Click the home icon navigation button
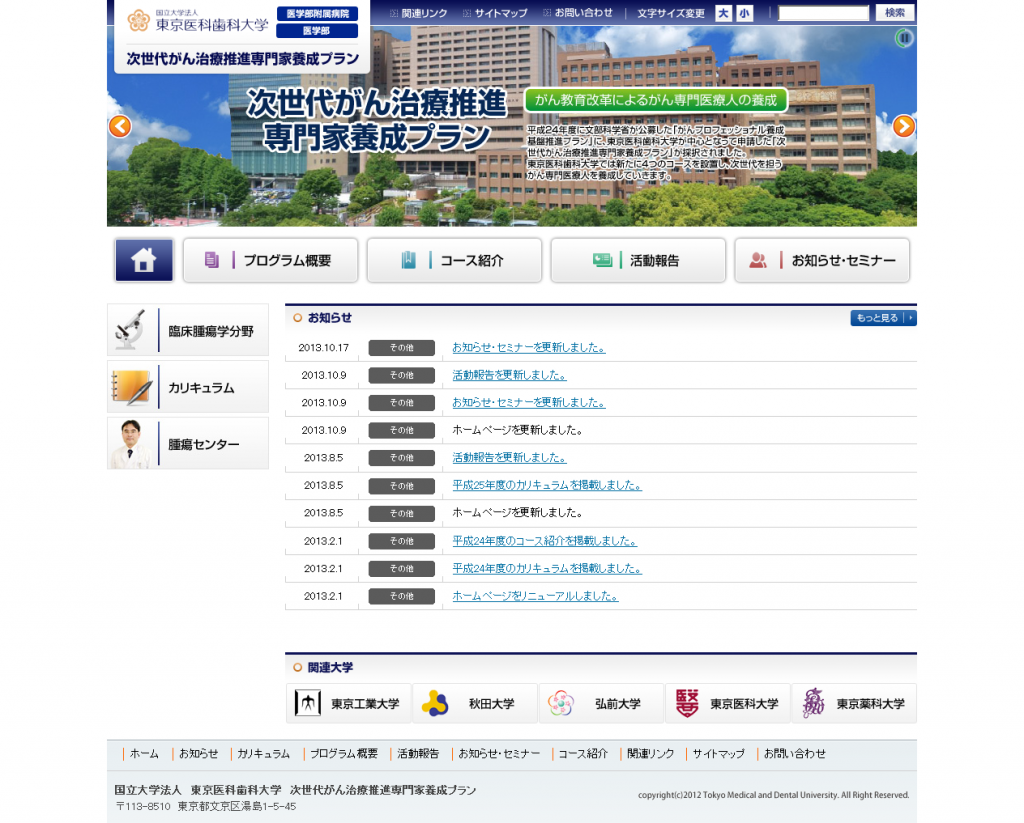This screenshot has height=823, width=1024. tap(144, 260)
